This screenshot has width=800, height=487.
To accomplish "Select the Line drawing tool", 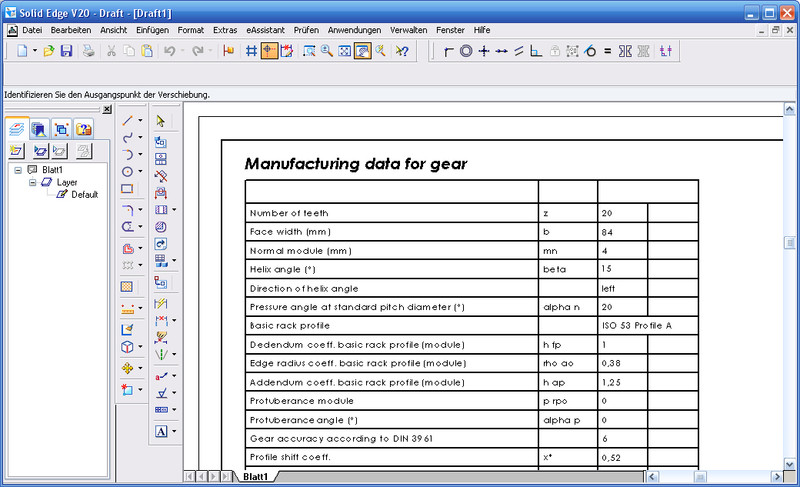I will pos(127,121).
